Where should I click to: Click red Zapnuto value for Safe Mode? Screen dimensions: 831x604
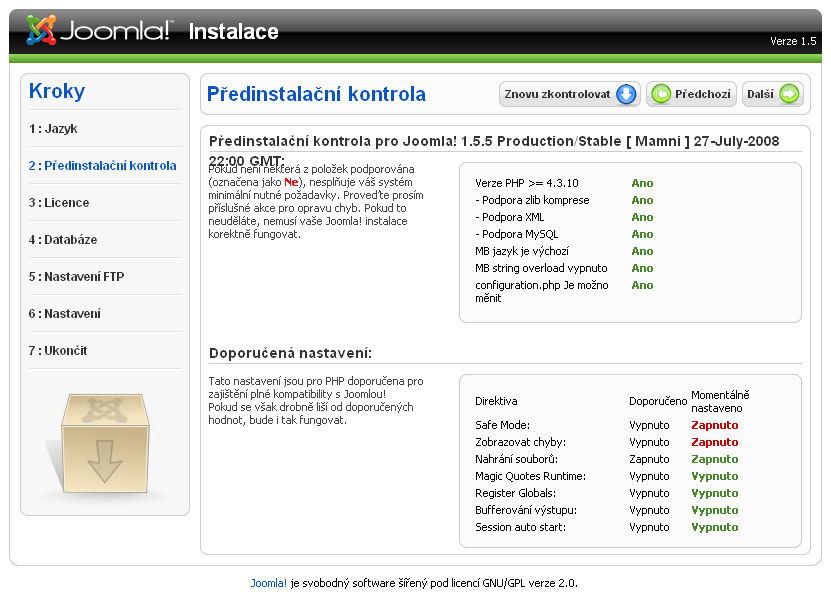click(714, 425)
